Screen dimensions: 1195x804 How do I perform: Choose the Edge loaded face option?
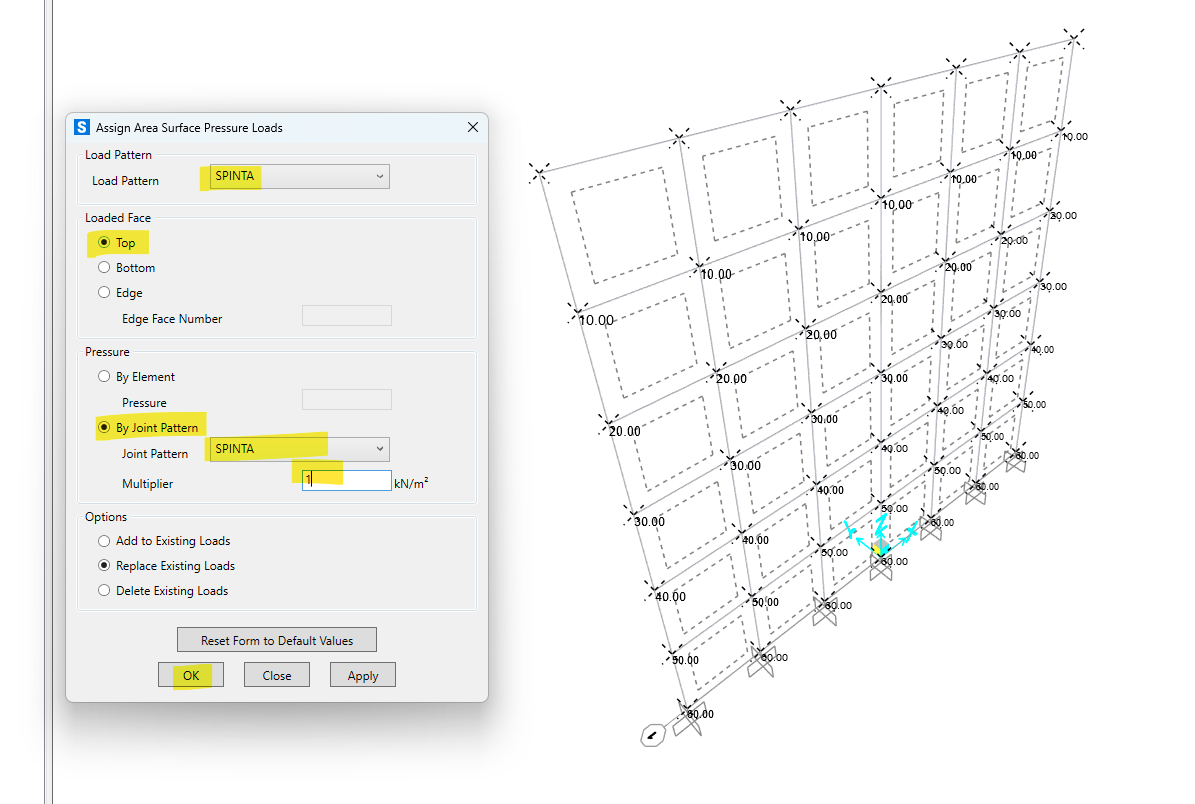104,293
